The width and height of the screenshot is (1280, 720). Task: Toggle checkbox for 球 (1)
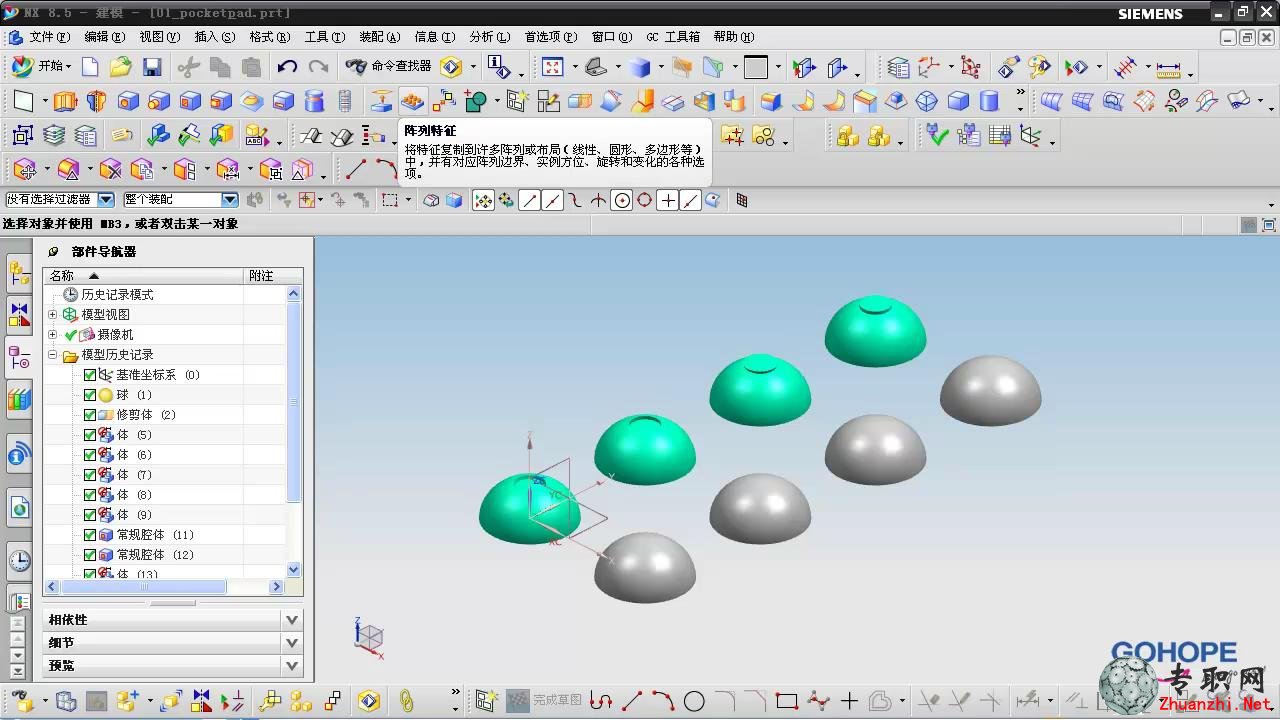pos(90,395)
